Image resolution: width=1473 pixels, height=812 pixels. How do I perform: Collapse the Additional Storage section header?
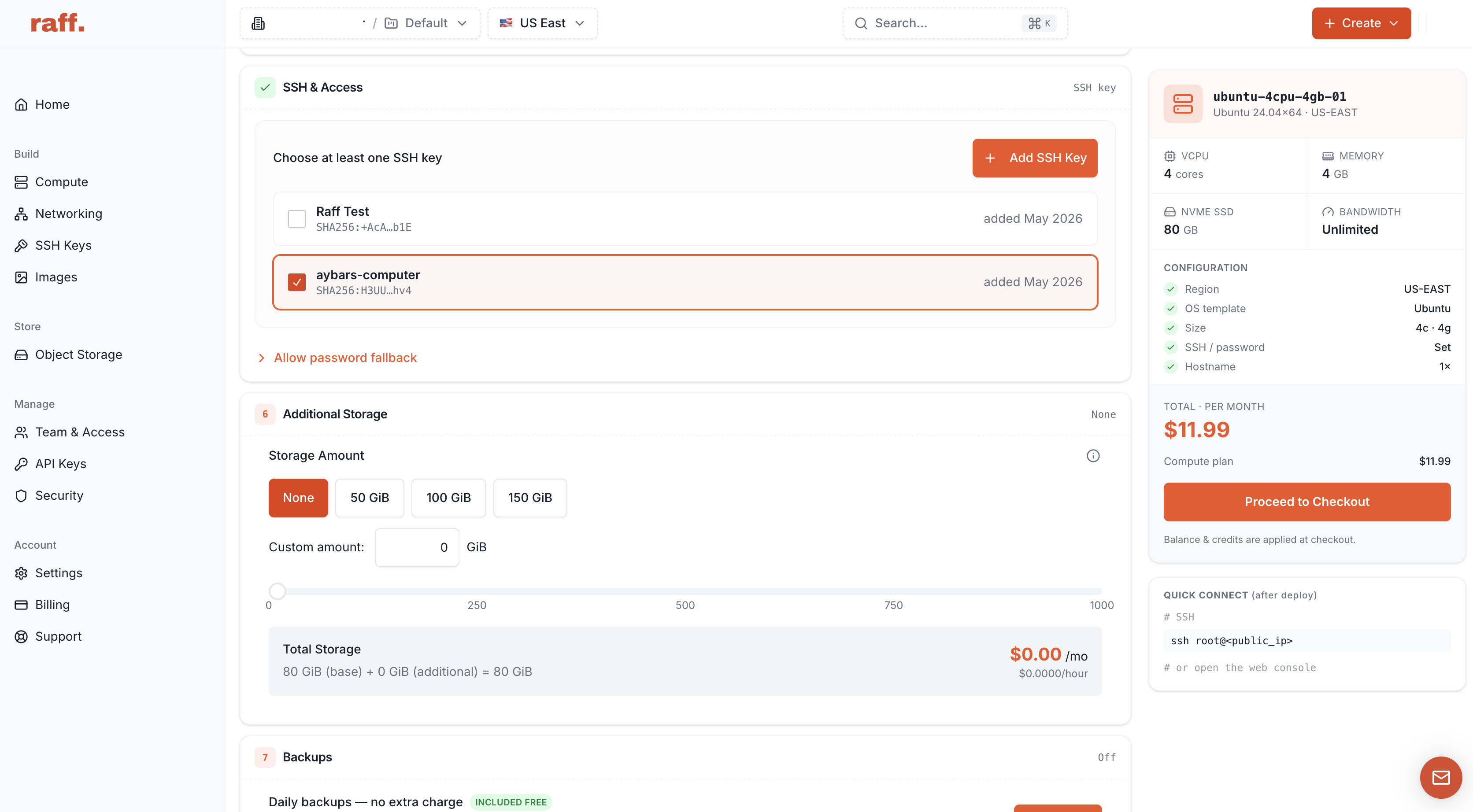[x=685, y=414]
